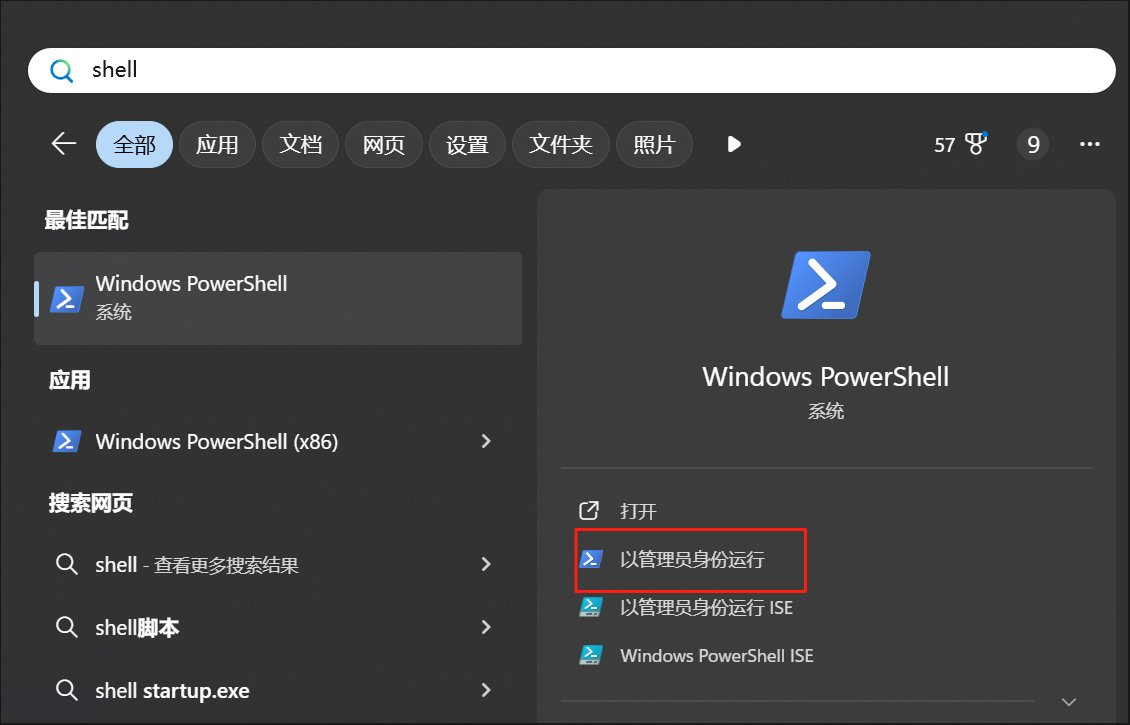1130x725 pixels.
Task: Switch to the 应用 filter tab
Action: (217, 145)
